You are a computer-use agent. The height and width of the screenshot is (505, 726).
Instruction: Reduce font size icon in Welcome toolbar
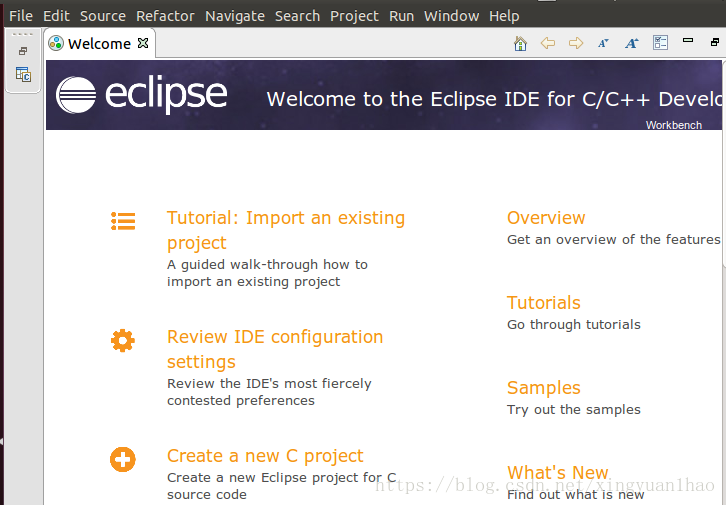(603, 43)
